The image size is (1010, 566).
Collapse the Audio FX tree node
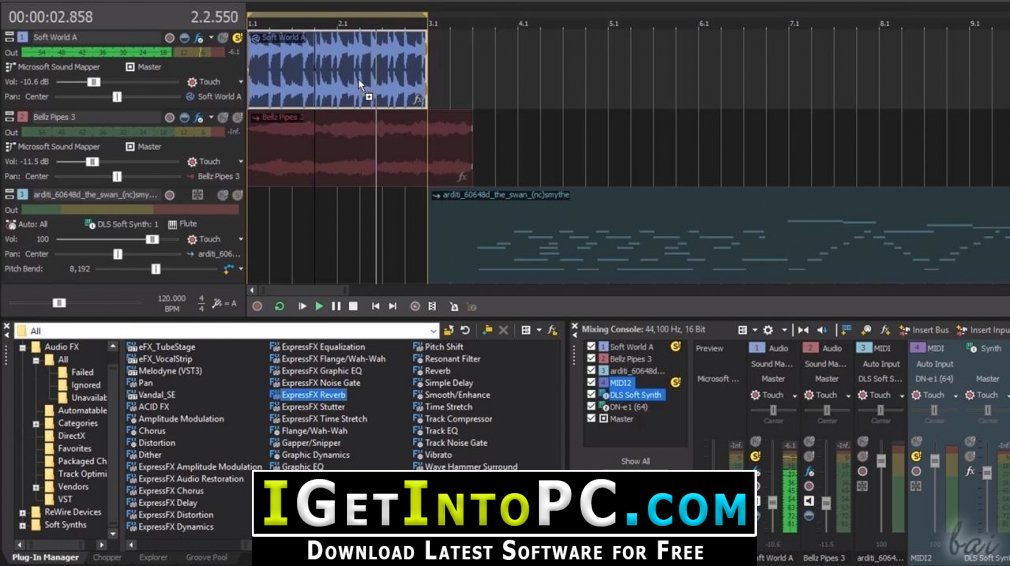pos(23,348)
